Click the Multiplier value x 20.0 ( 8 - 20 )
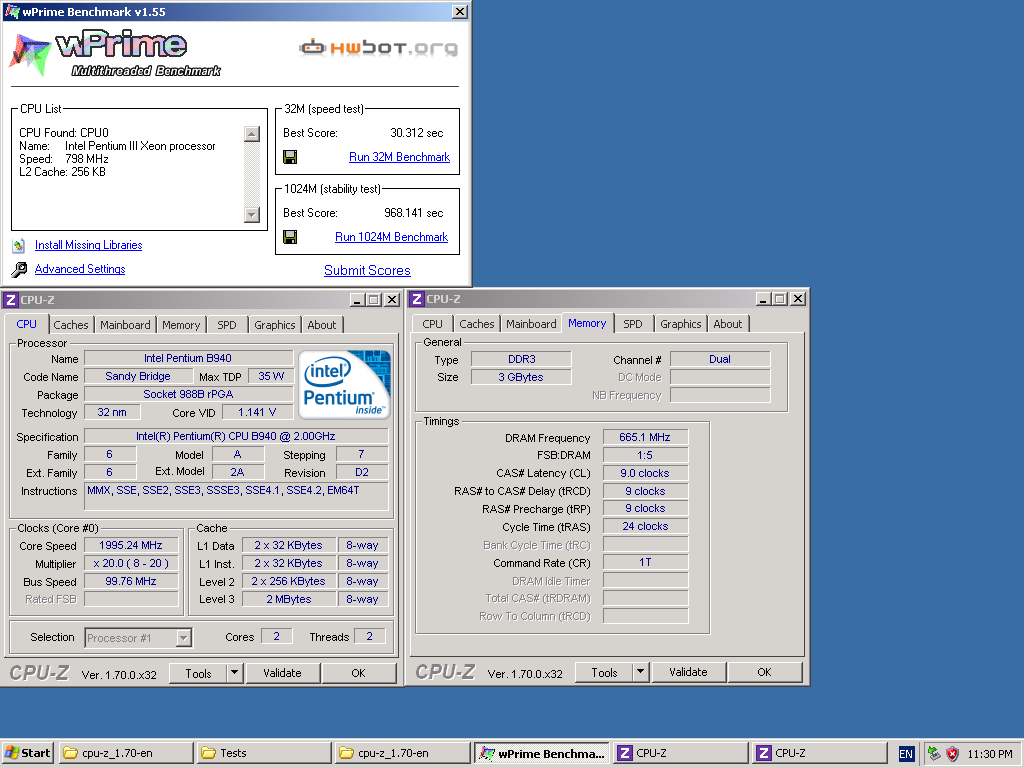Screen dimensions: 1024x768 [x=131, y=563]
